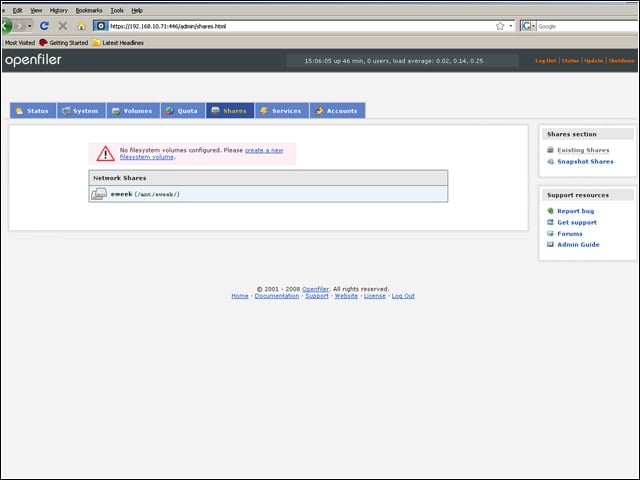Click the site identity icon in address bar

[x=100, y=26]
